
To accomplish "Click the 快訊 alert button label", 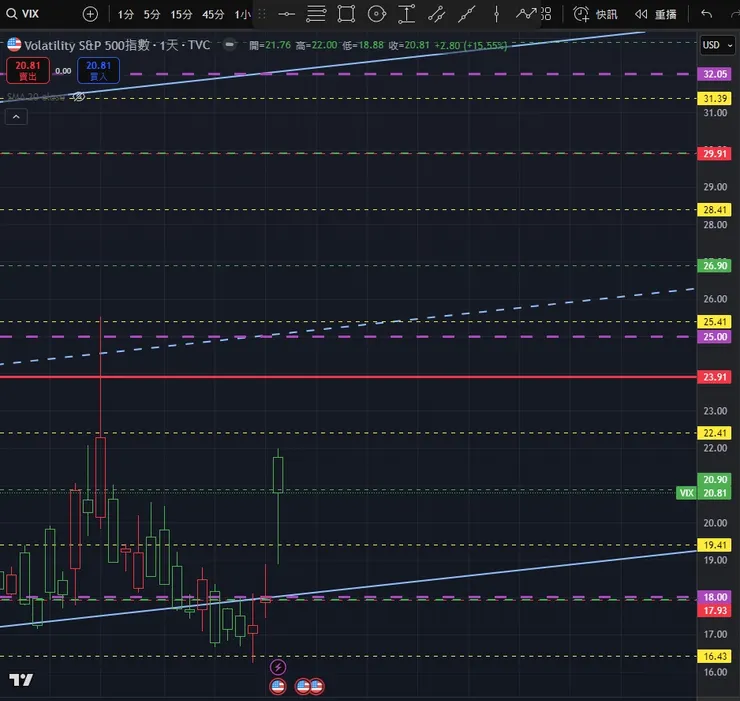I will point(606,15).
